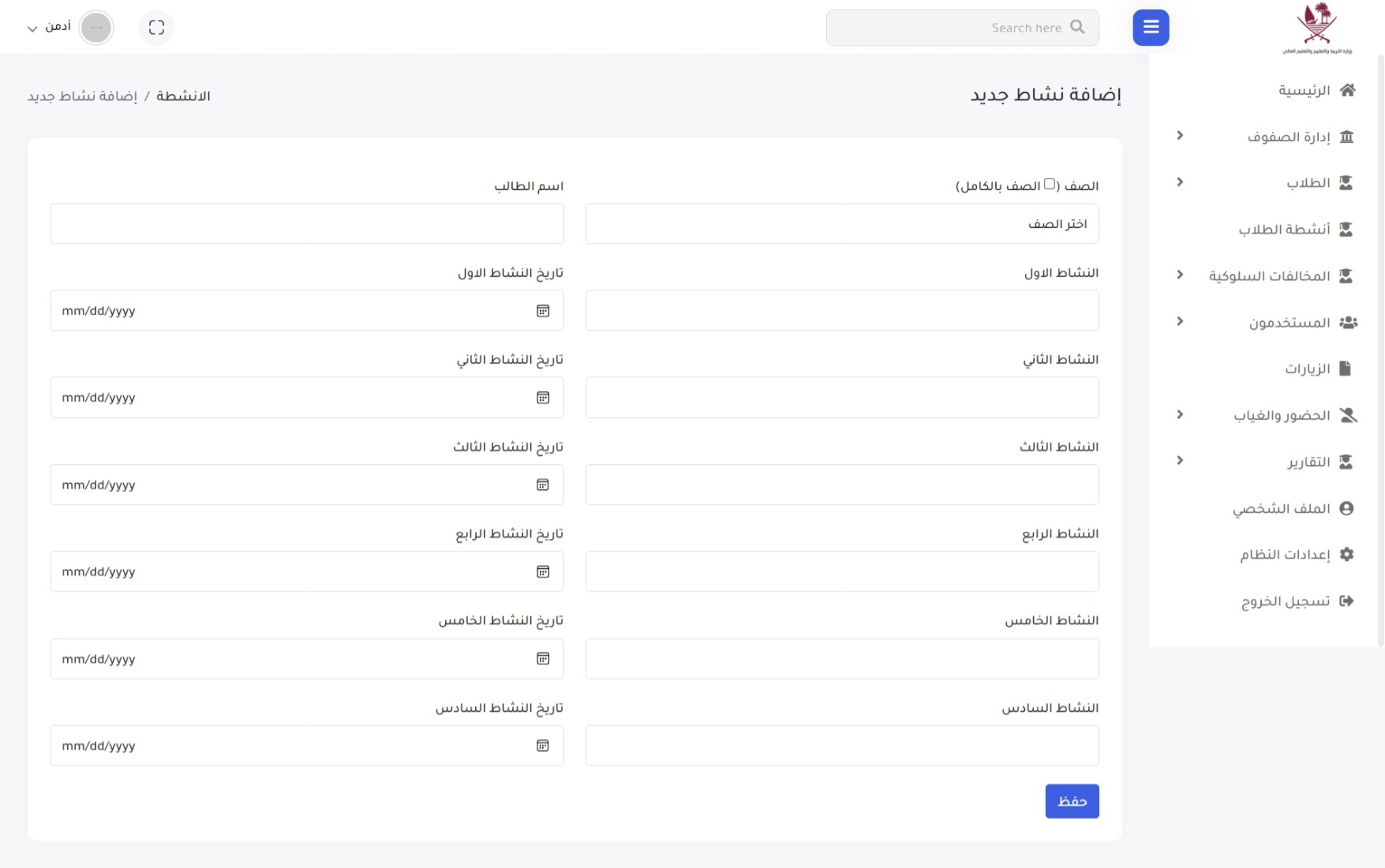
Task: Open the إعدادات النظام settings gear icon
Action: pyautogui.click(x=1346, y=554)
